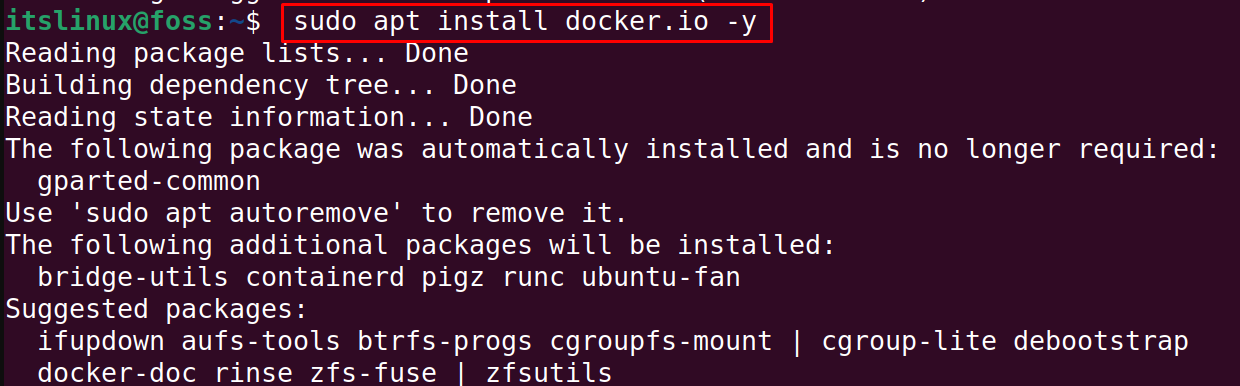
Task: Click the '-y' flag in the command
Action: point(741,22)
